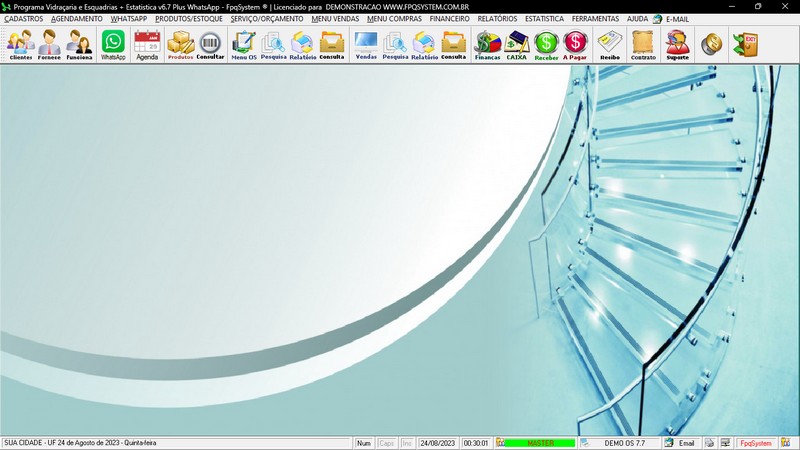Click Pesquisa icon next to Menu OS
The image size is (800, 450).
(273, 45)
